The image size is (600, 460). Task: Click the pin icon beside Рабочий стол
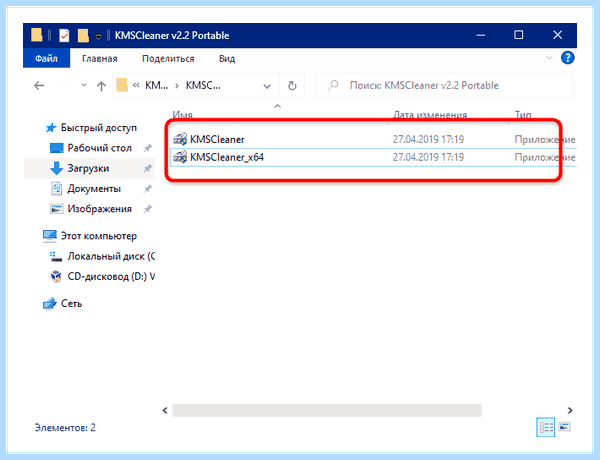147,148
